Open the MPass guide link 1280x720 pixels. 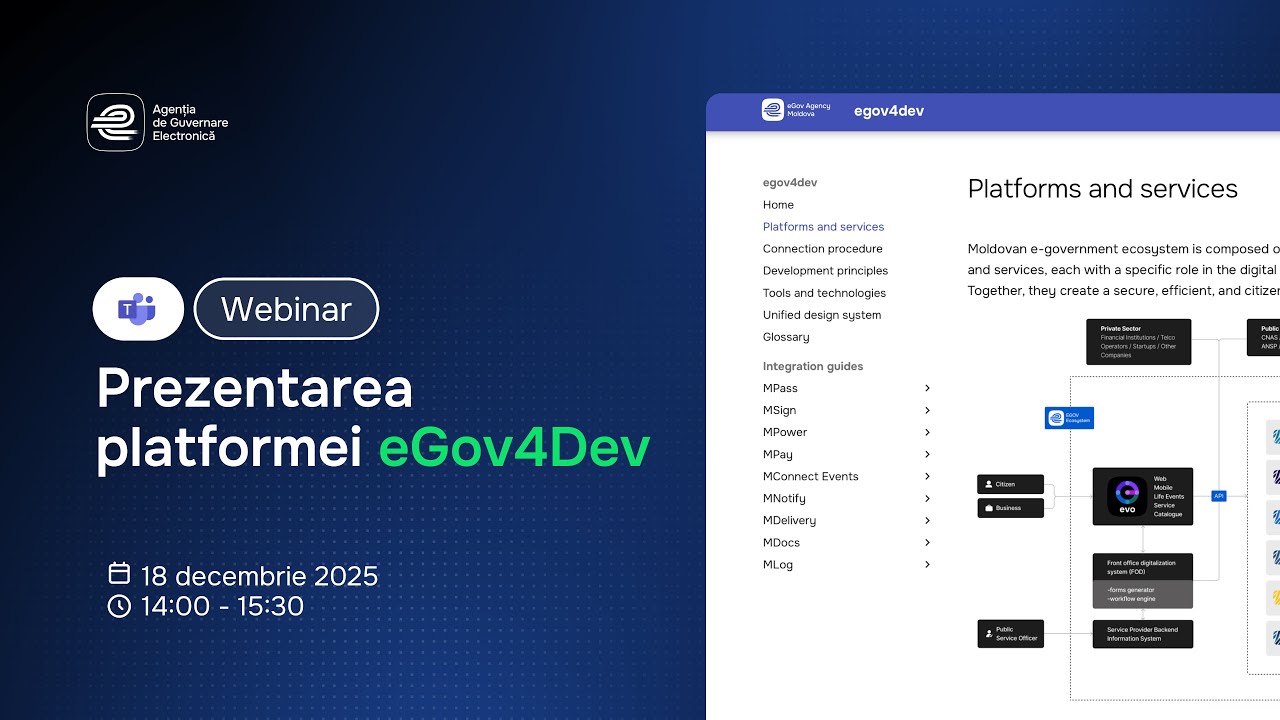click(780, 388)
